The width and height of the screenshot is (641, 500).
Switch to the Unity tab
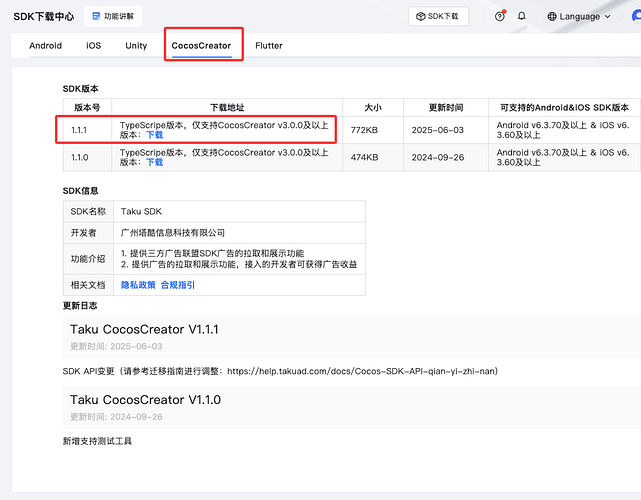136,45
